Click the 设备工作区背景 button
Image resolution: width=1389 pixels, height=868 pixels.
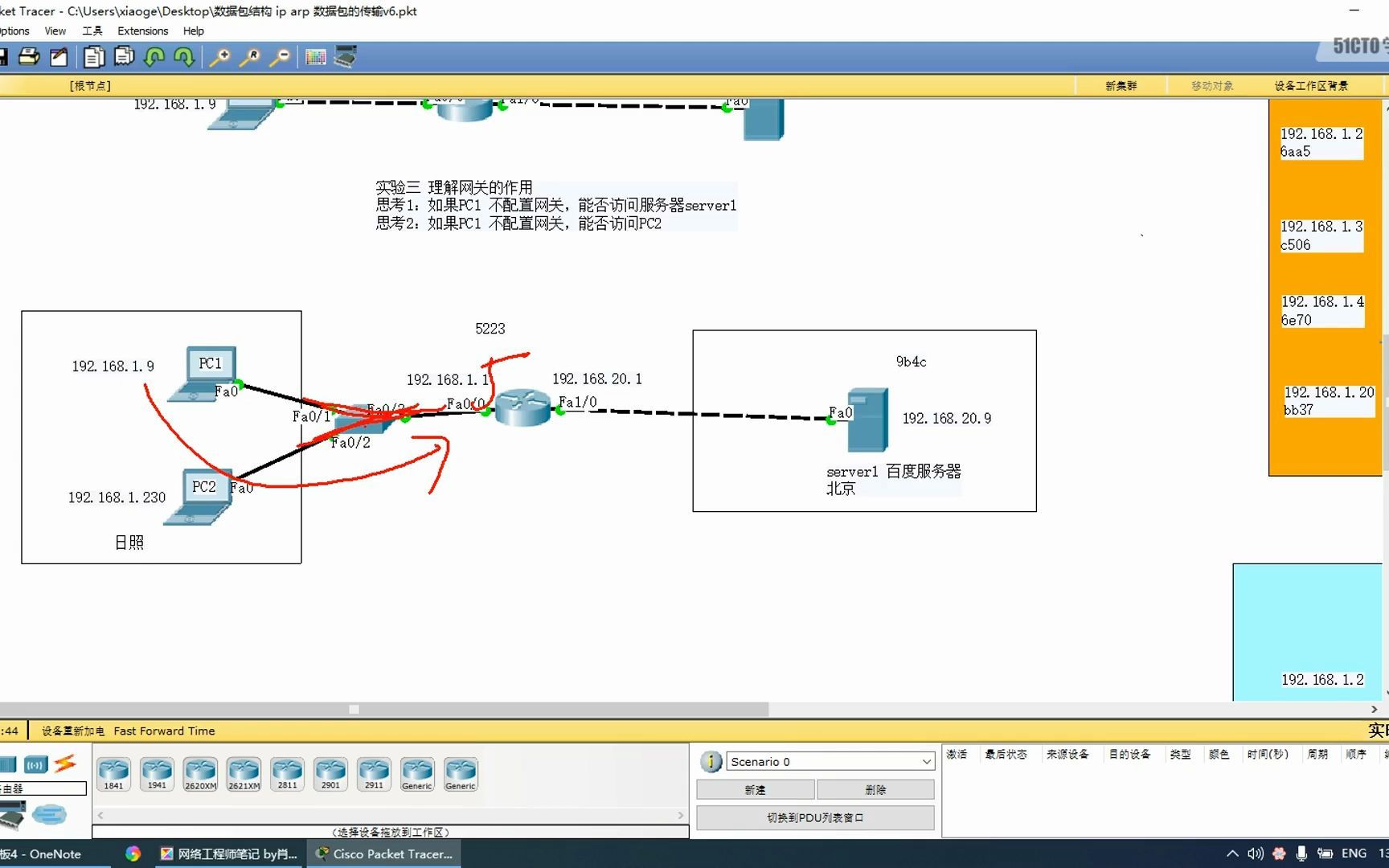point(1312,86)
